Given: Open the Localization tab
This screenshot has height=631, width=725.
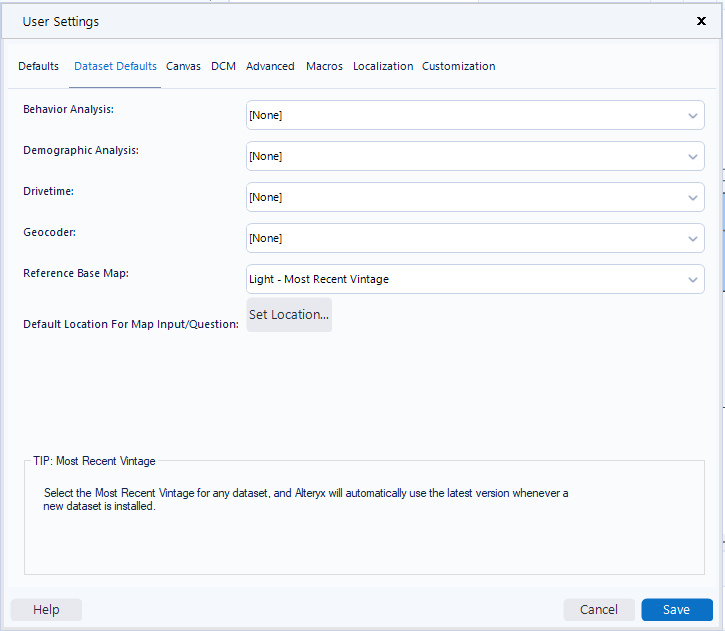Looking at the screenshot, I should tap(383, 67).
